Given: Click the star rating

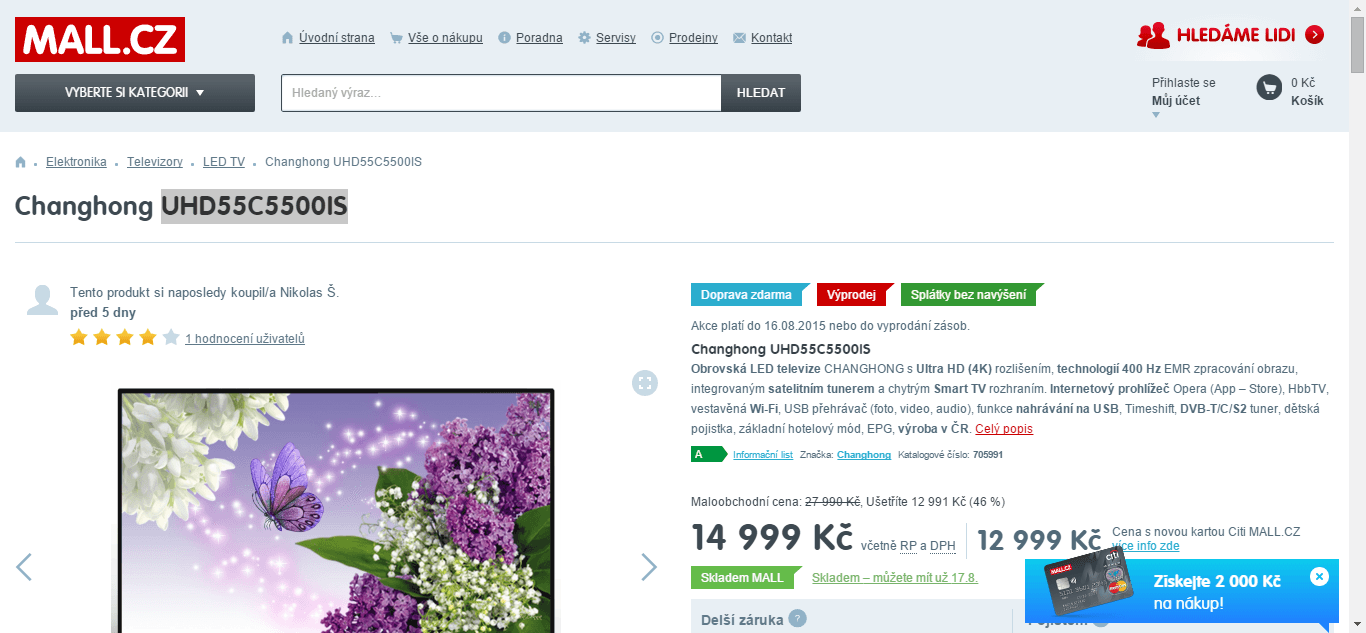Looking at the screenshot, I should coord(125,338).
